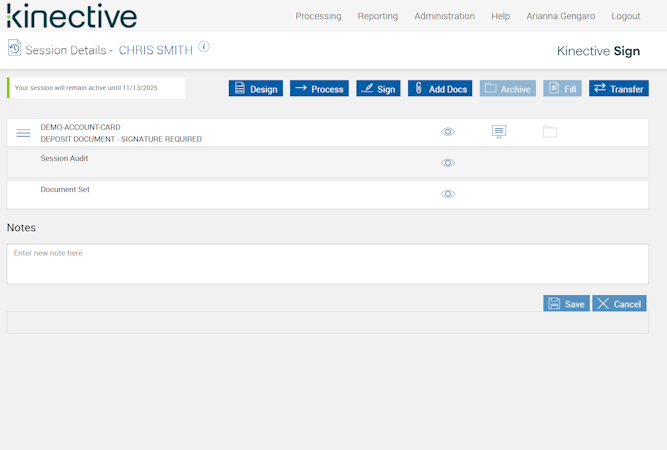View the DEMO-ACCOUNT-CARD document via eye icon
This screenshot has height=450, width=667.
pos(448,132)
